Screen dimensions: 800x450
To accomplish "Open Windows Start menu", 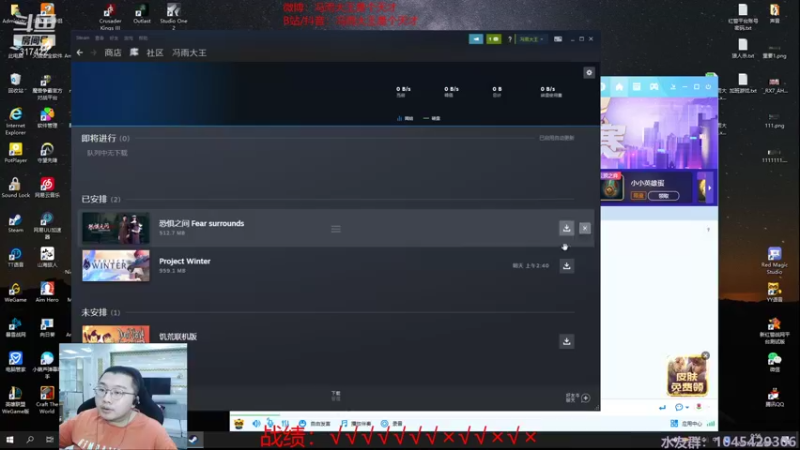I will point(10,439).
